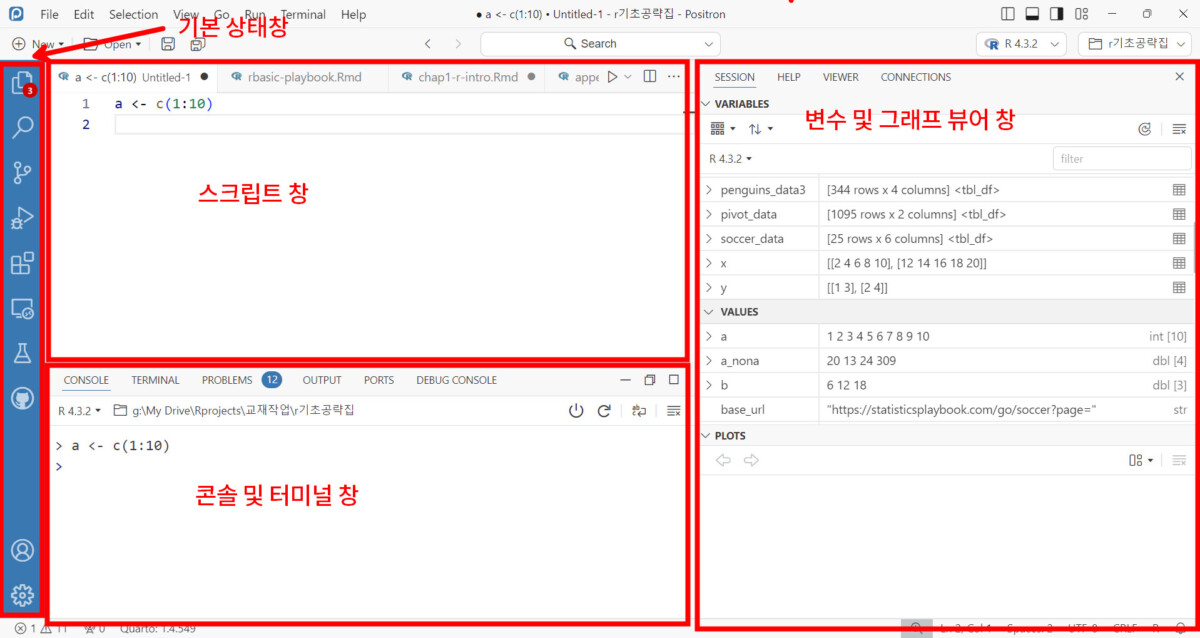Switch to the DEBUG CONSOLE tab
Image resolution: width=1200 pixels, height=638 pixels.
point(456,380)
